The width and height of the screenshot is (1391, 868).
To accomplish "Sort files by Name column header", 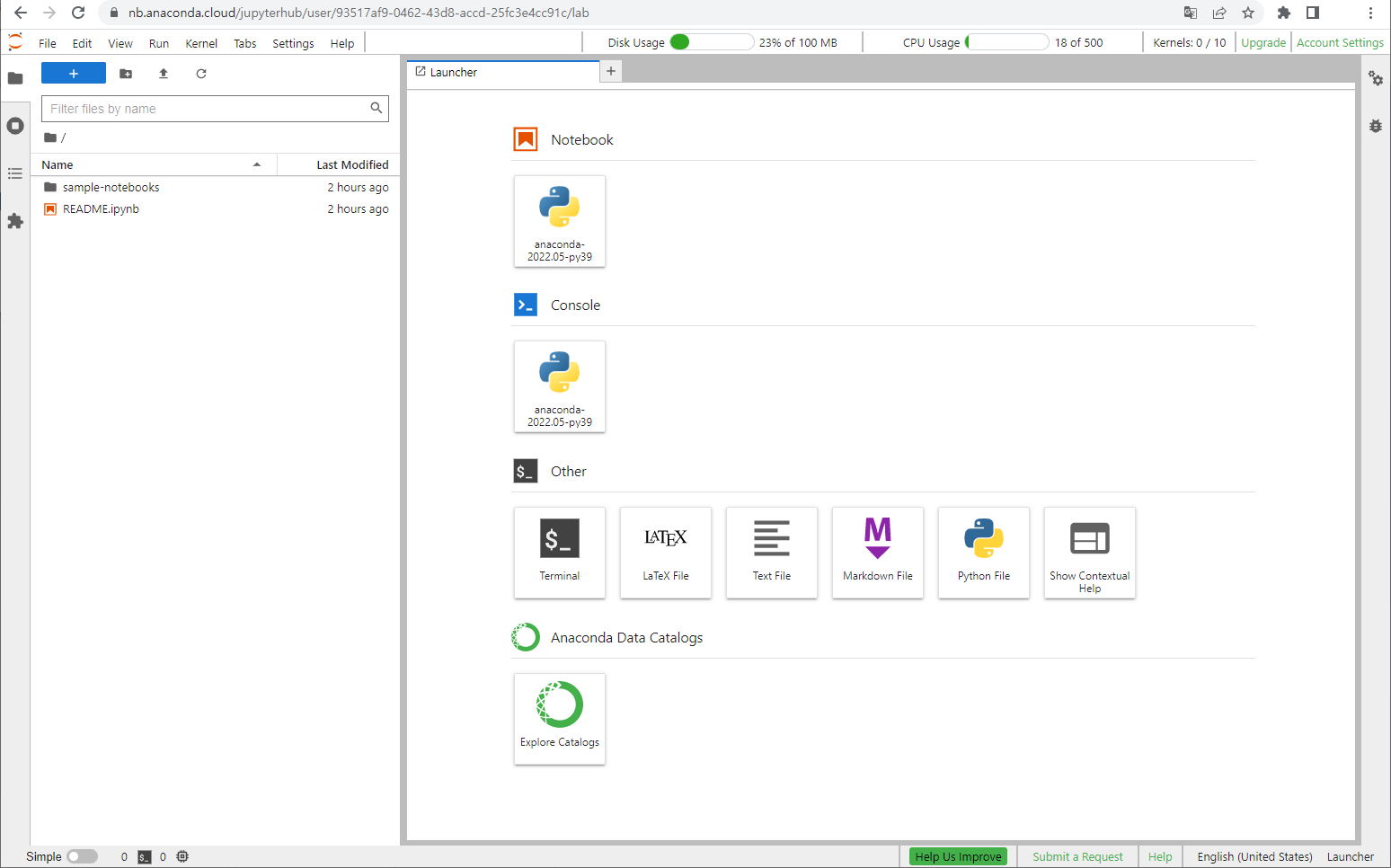I will pos(153,164).
